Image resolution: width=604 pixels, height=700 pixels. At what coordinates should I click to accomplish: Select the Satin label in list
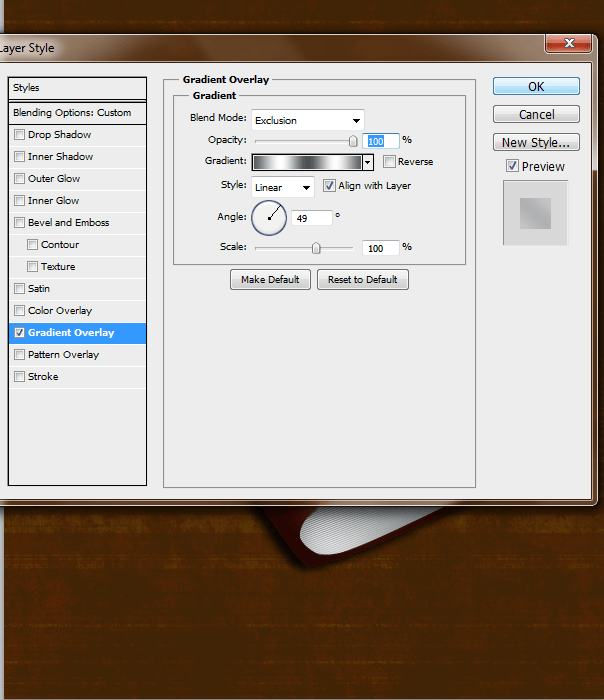[x=39, y=288]
